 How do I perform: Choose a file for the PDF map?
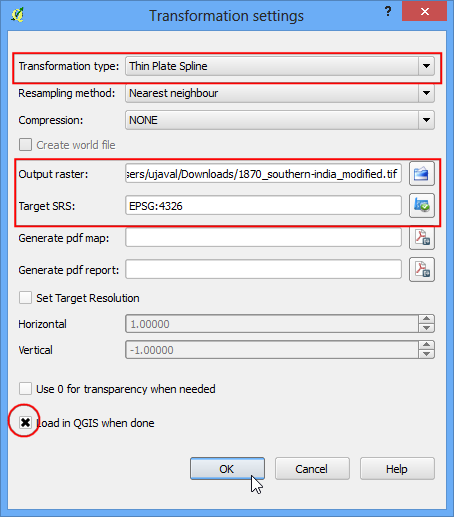(x=422, y=238)
